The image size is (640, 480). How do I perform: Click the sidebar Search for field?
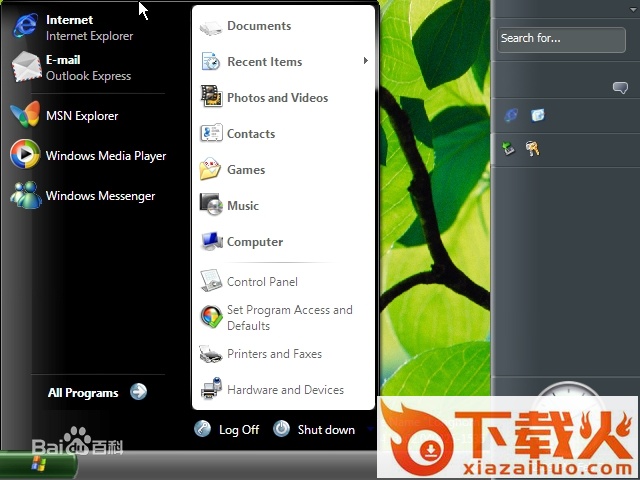(561, 39)
